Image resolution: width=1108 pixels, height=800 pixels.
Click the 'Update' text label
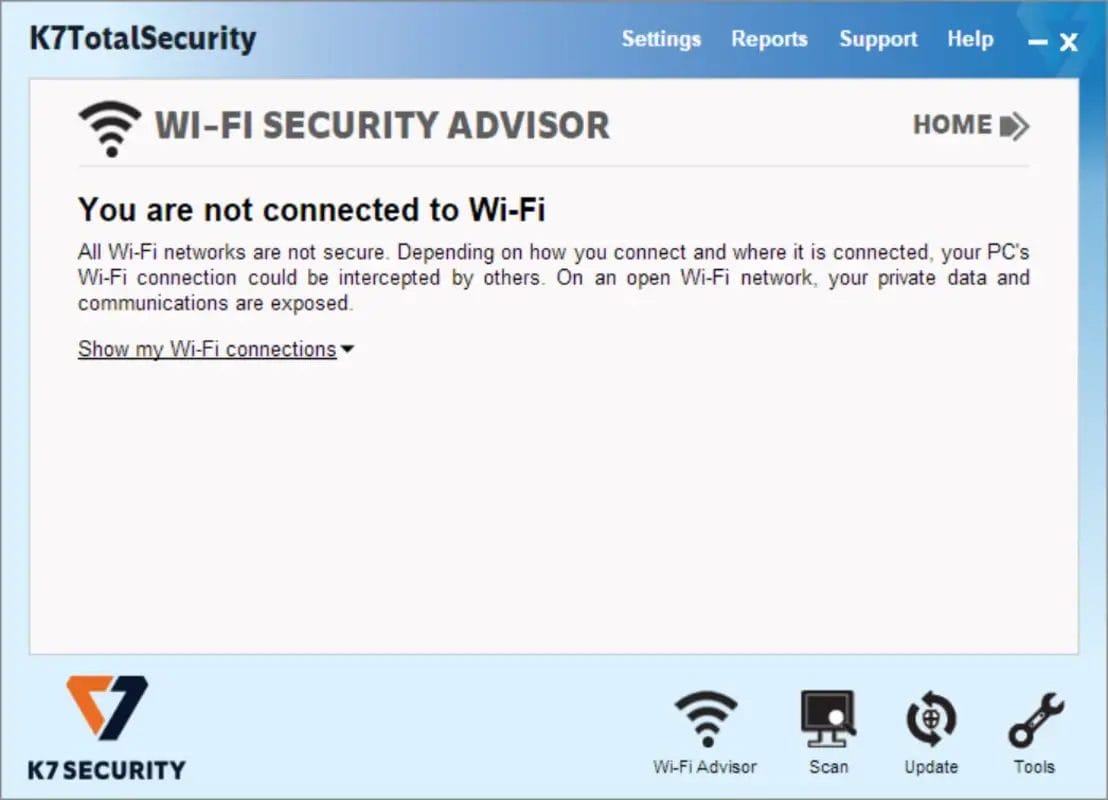(x=931, y=767)
